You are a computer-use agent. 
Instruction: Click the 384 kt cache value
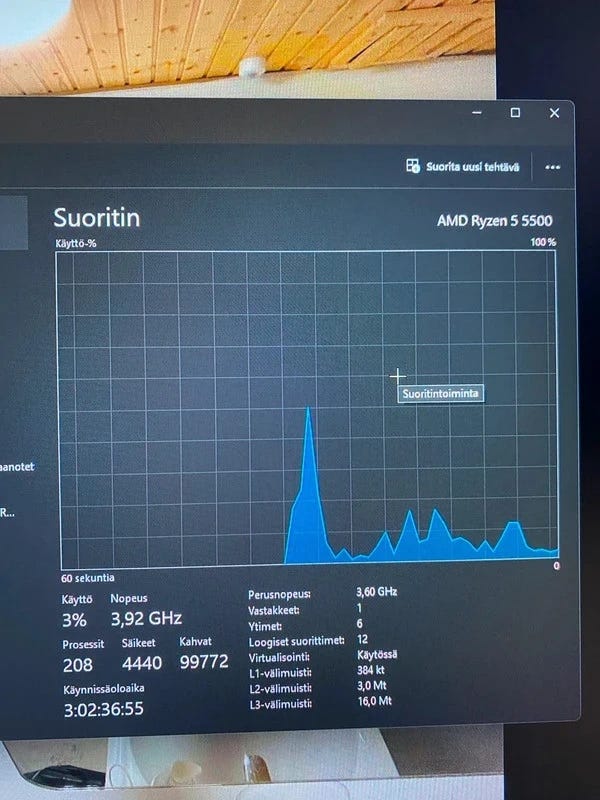coord(371,670)
